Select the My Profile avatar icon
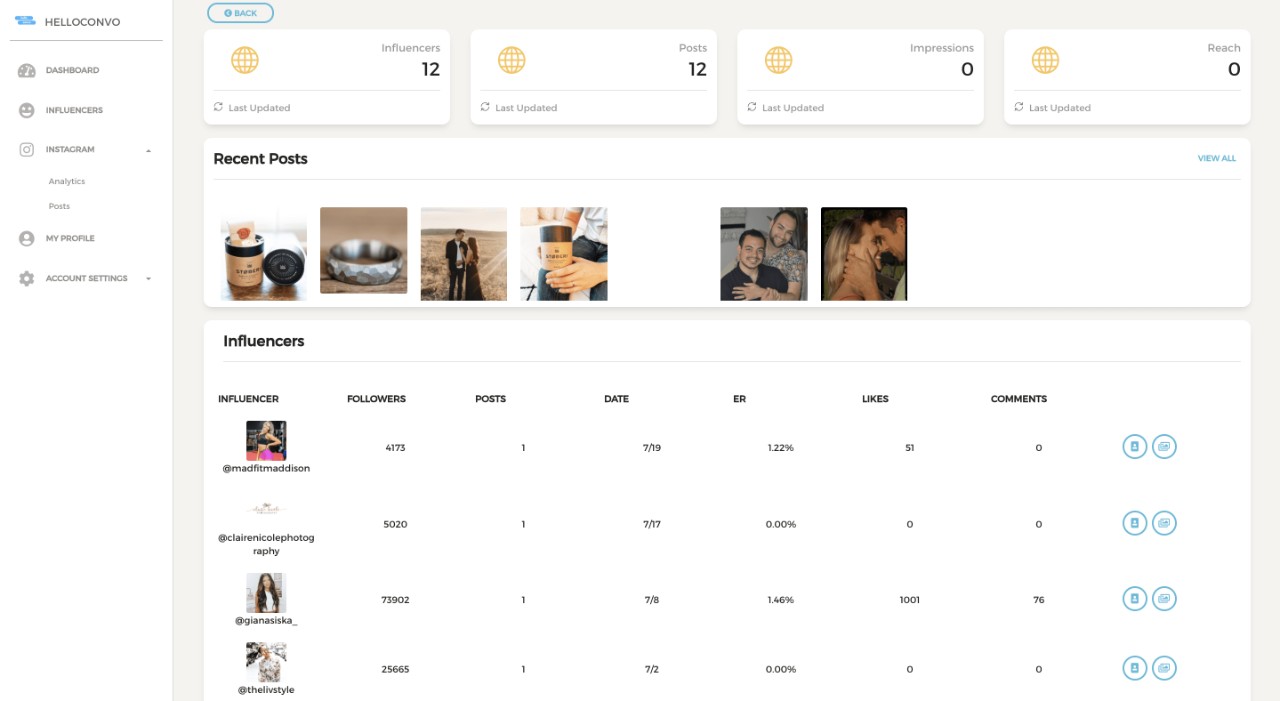The width and height of the screenshot is (1280, 701). coord(25,238)
